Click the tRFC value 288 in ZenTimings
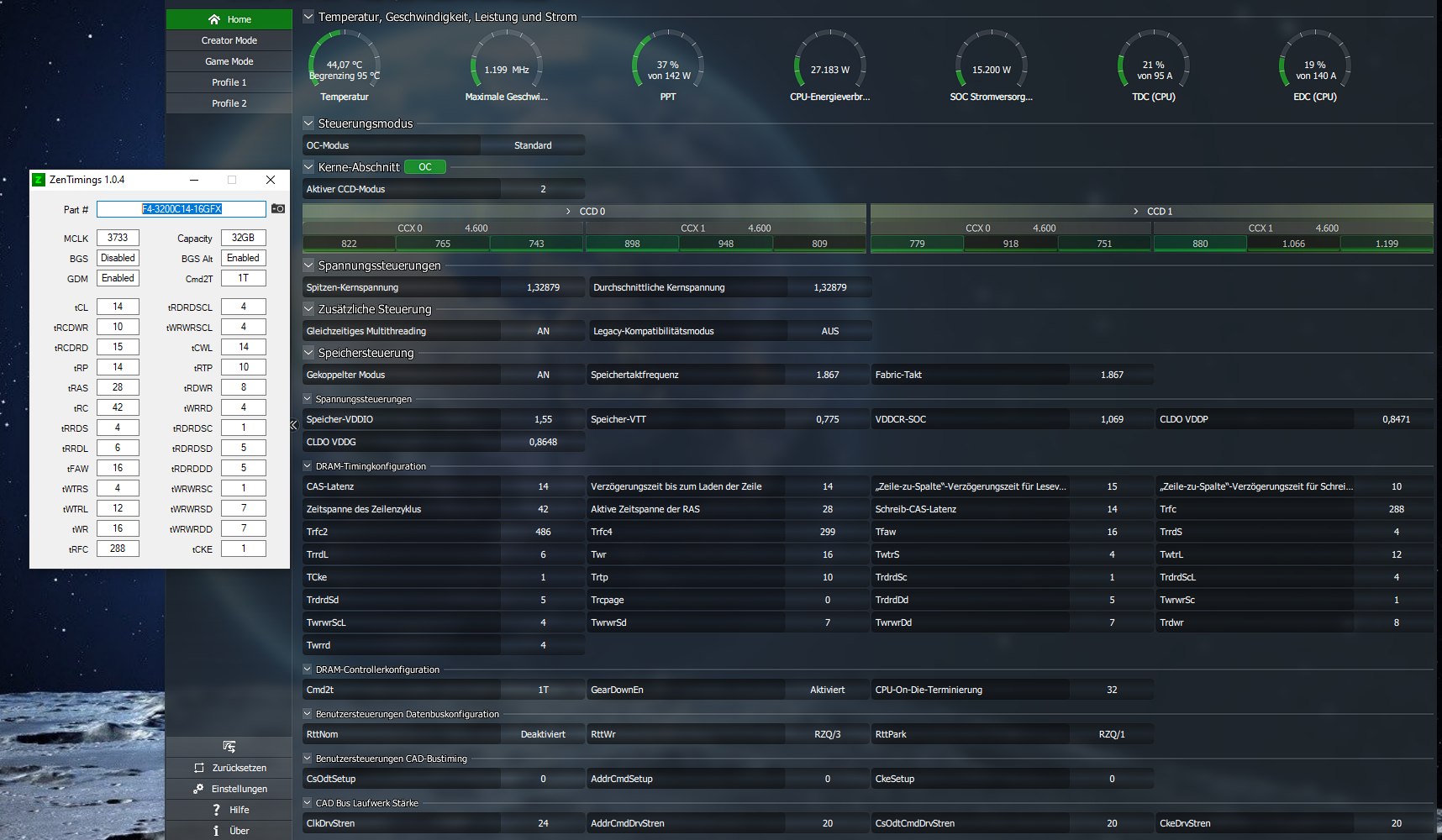 118,549
